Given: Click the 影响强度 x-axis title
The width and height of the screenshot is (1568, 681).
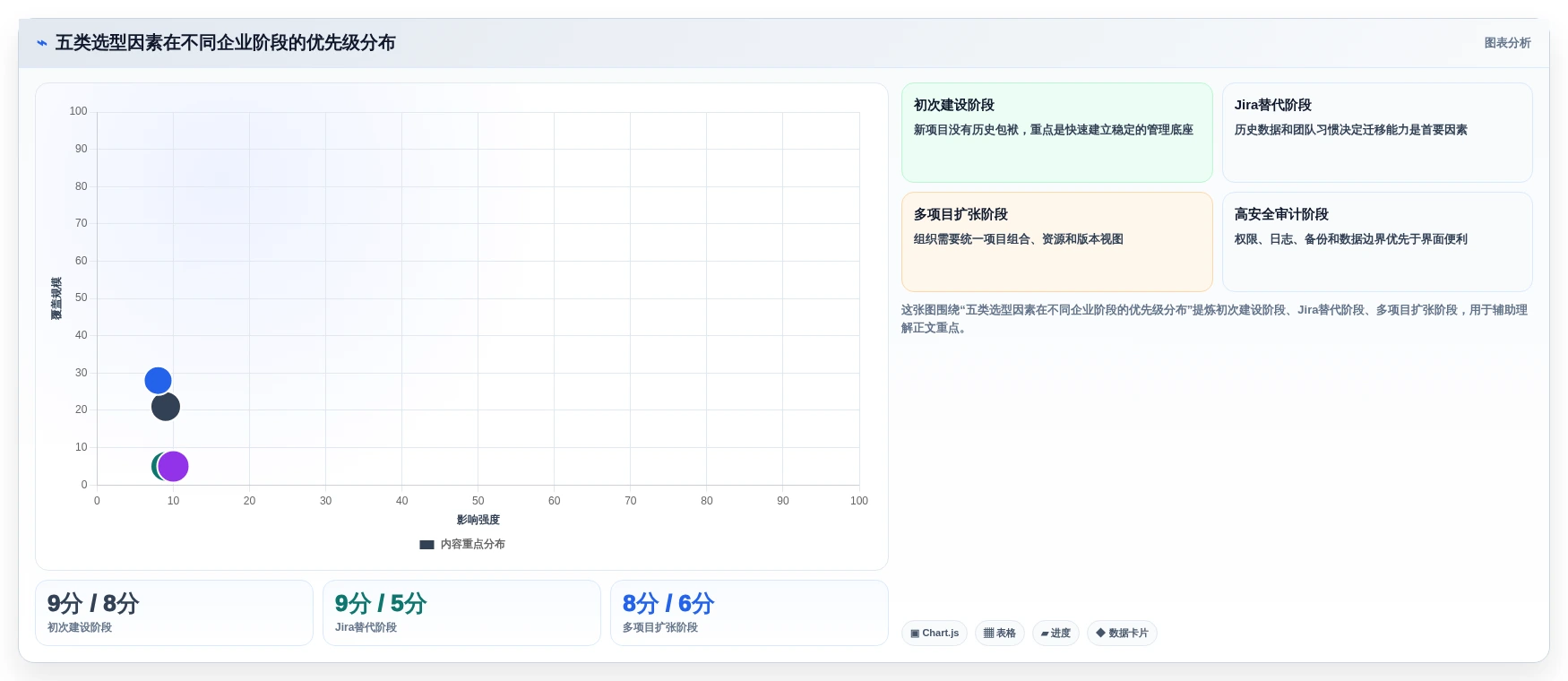Looking at the screenshot, I should (x=478, y=520).
